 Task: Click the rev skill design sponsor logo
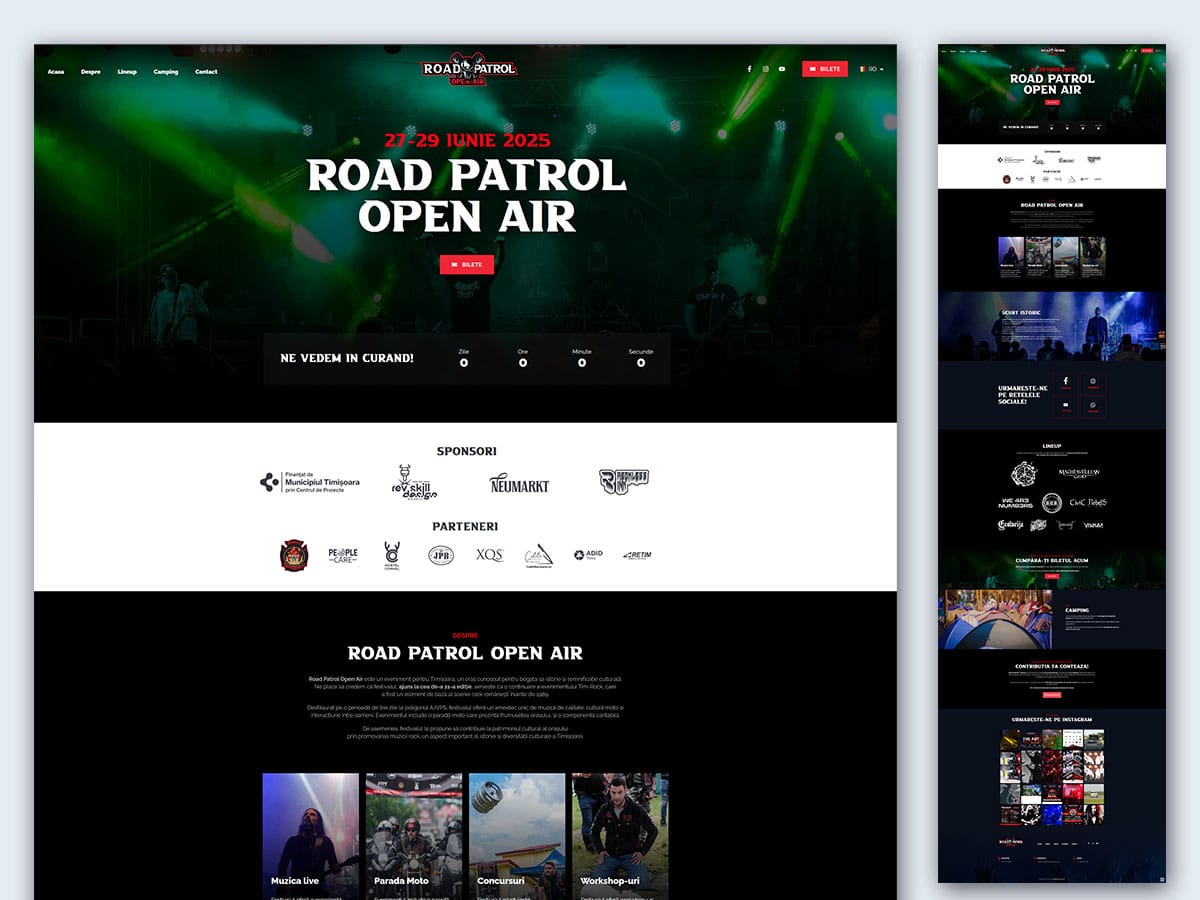click(414, 482)
